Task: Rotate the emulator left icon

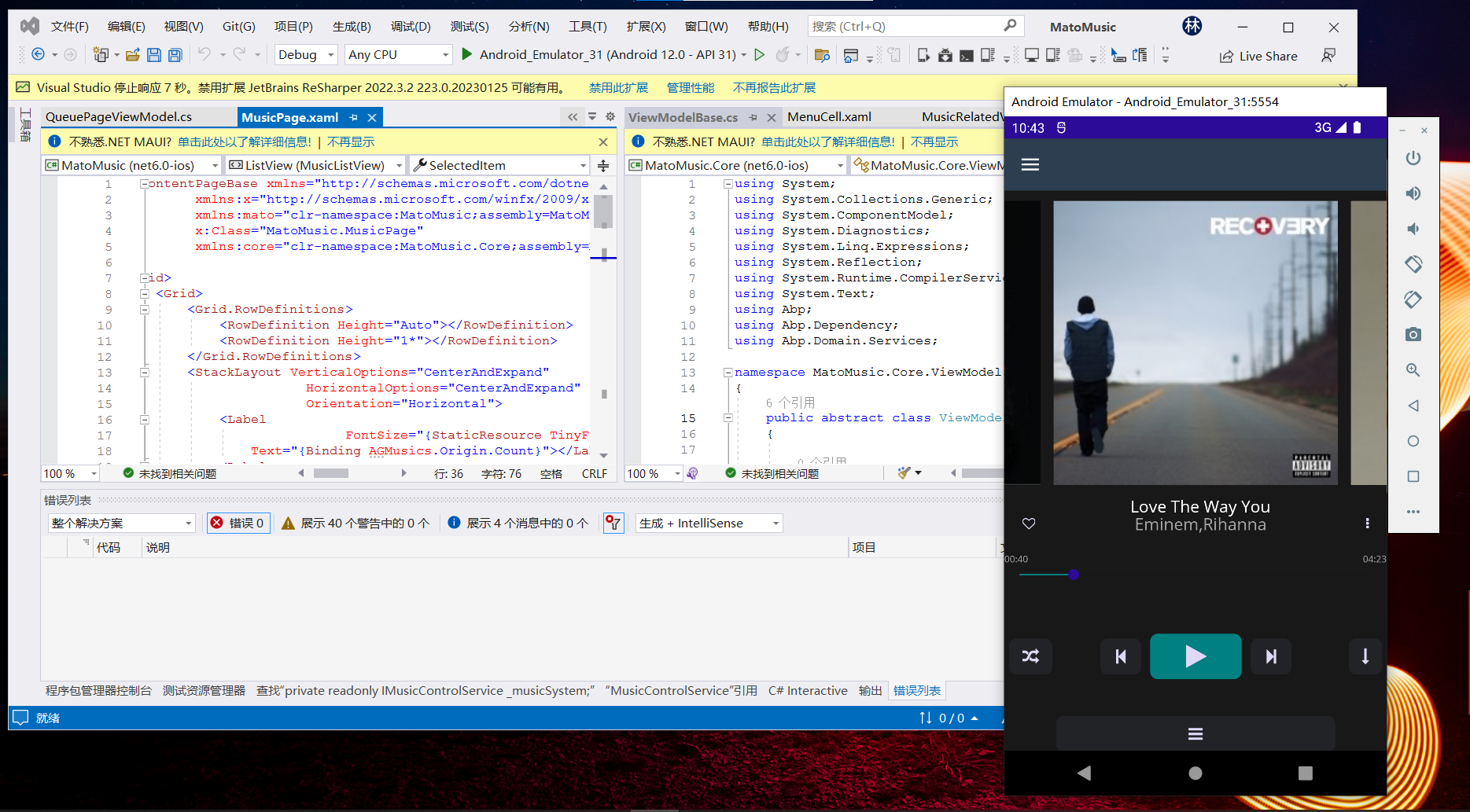Action: (1413, 264)
